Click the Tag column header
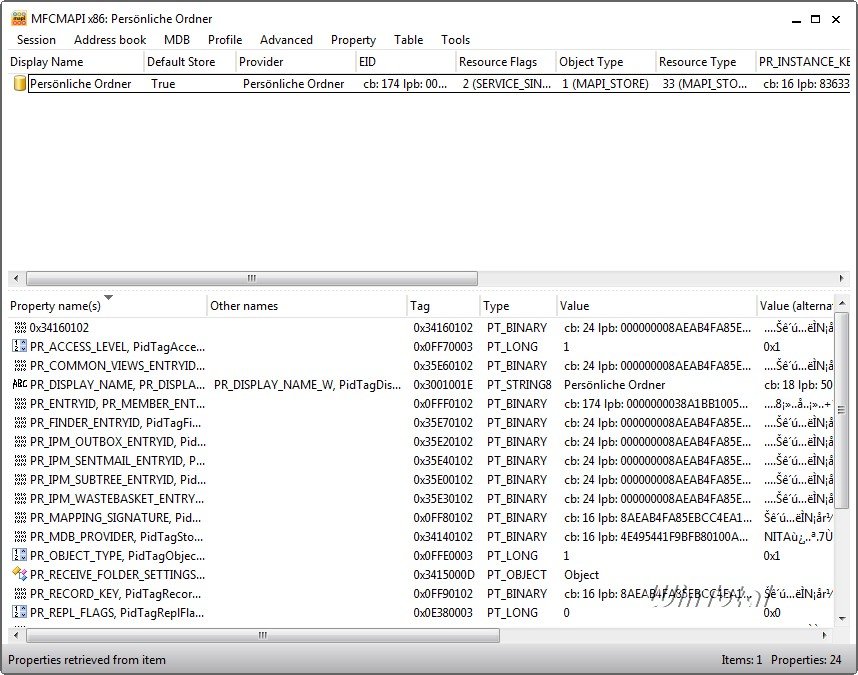This screenshot has width=858, height=675. pos(444,306)
